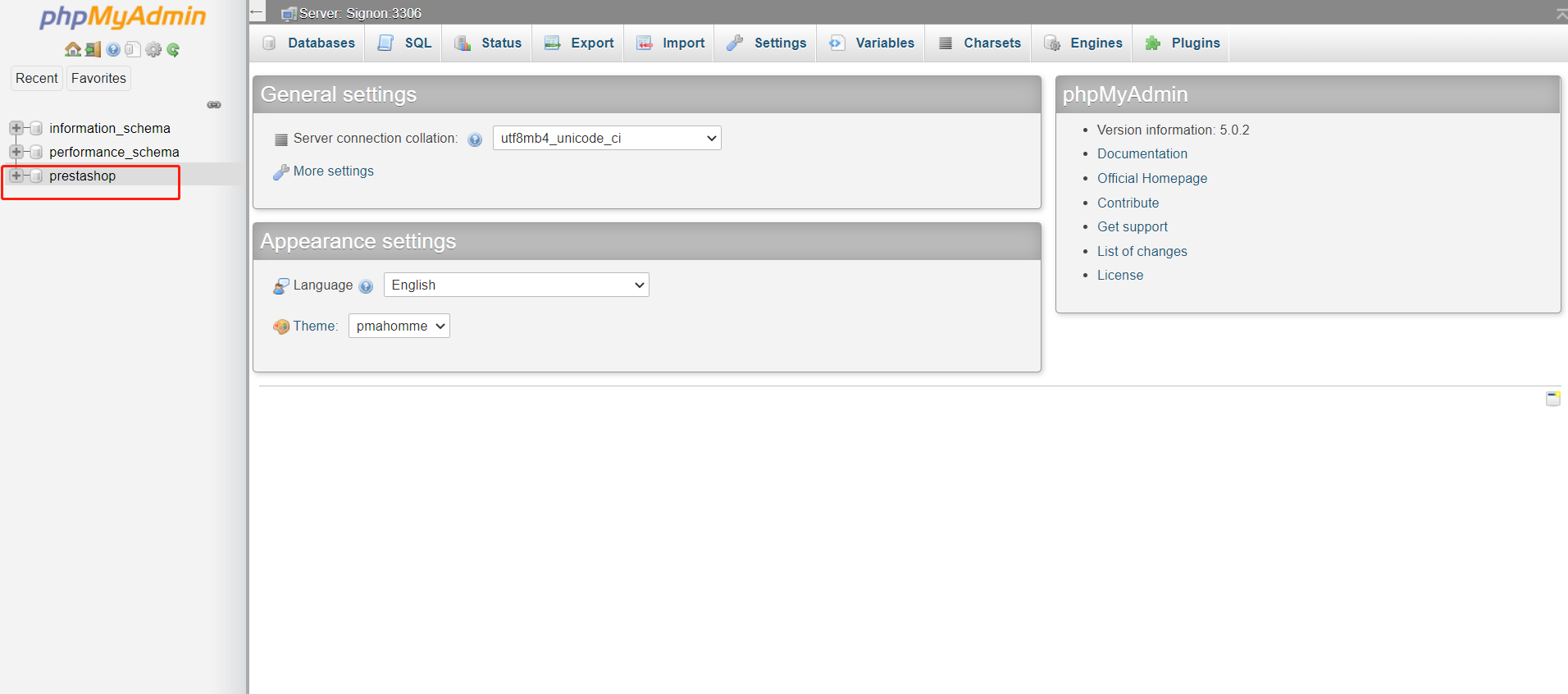Click the Databases tab cylinder icon
Image resolution: width=1568 pixels, height=694 pixels.
(269, 43)
